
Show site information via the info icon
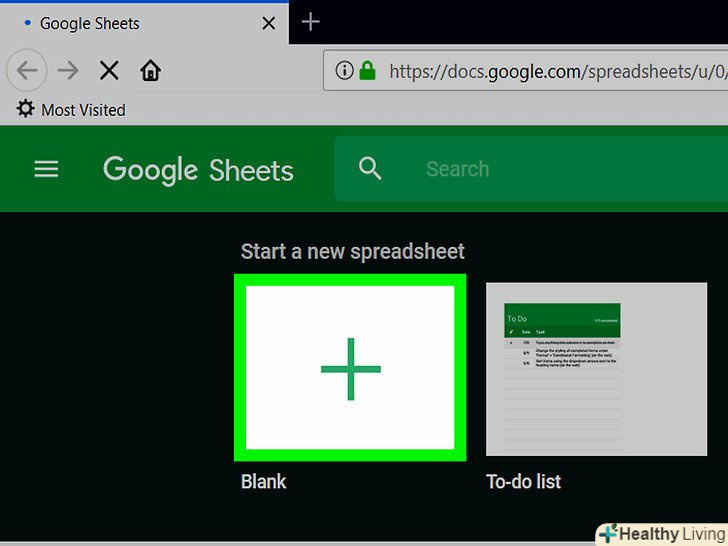coord(344,71)
